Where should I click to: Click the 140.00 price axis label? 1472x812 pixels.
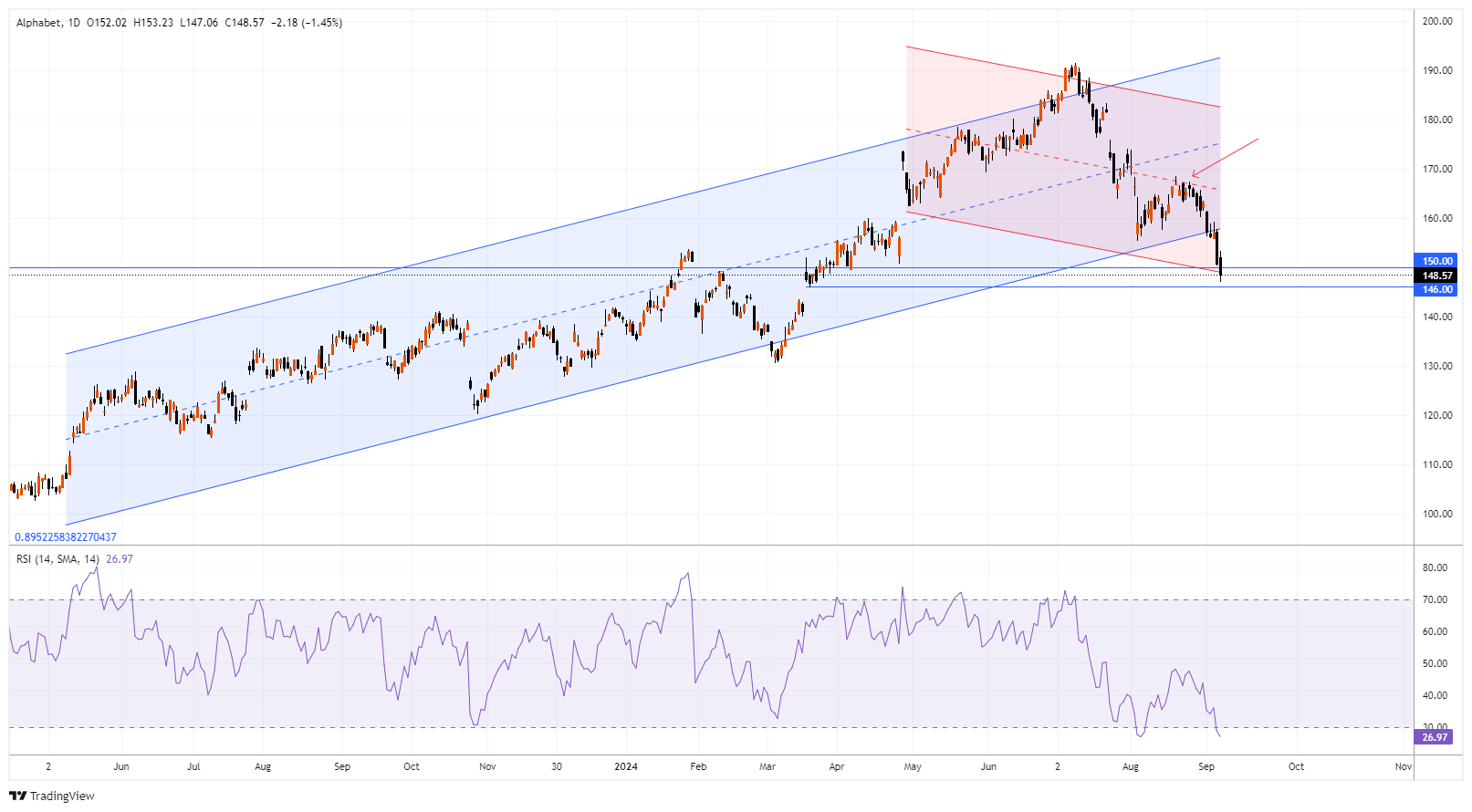coord(1438,317)
